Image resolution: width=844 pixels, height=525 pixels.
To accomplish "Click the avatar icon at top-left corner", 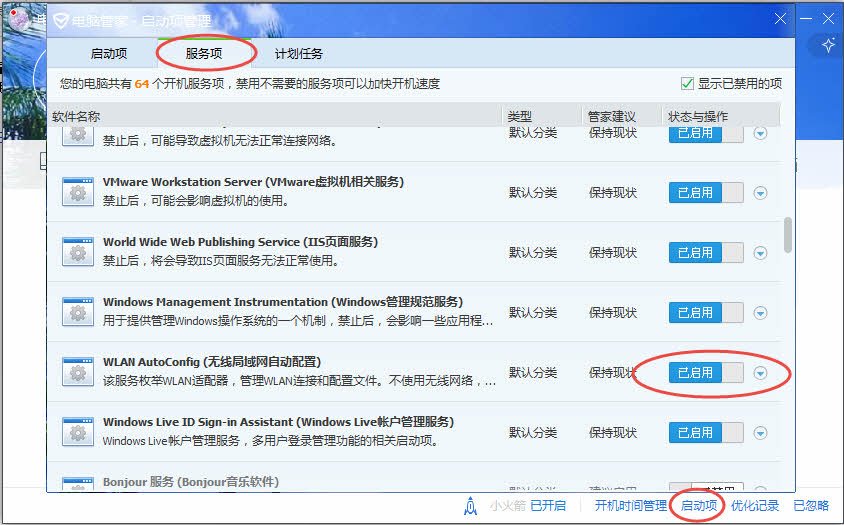I will [19, 19].
